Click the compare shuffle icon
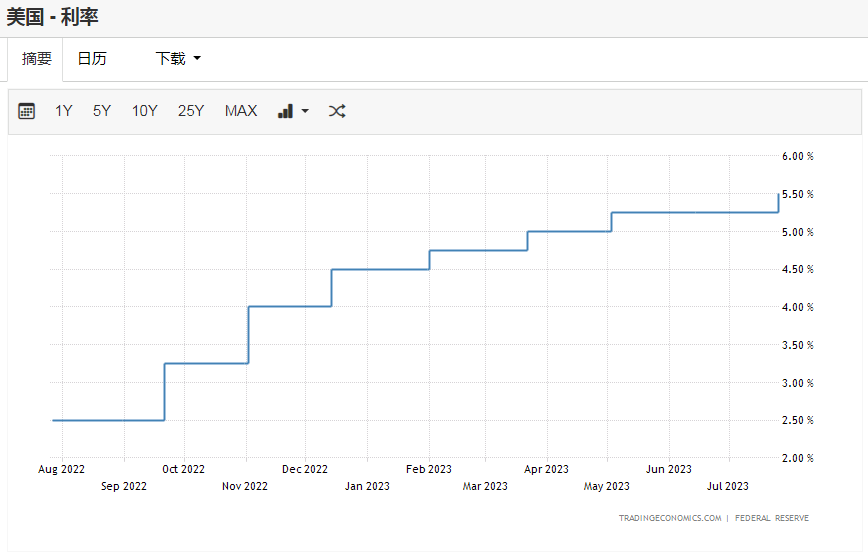The height and width of the screenshot is (558, 868). (x=337, y=111)
